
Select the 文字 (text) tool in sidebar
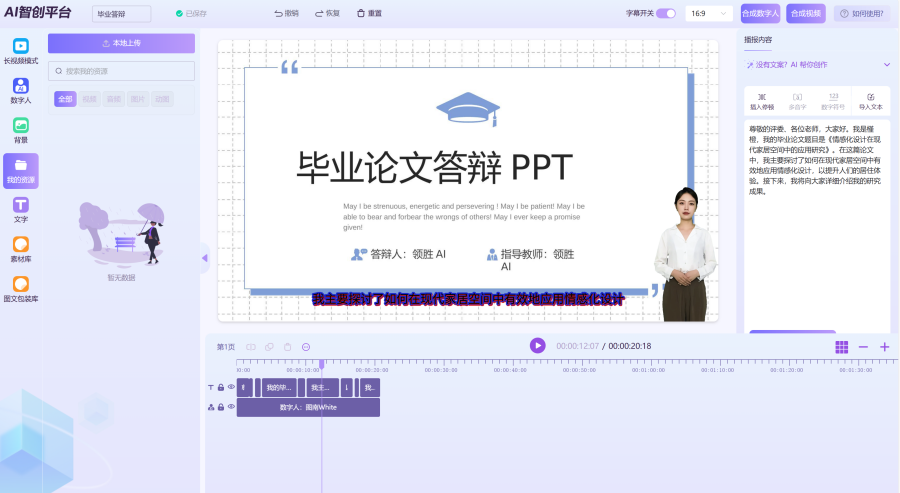click(20, 209)
